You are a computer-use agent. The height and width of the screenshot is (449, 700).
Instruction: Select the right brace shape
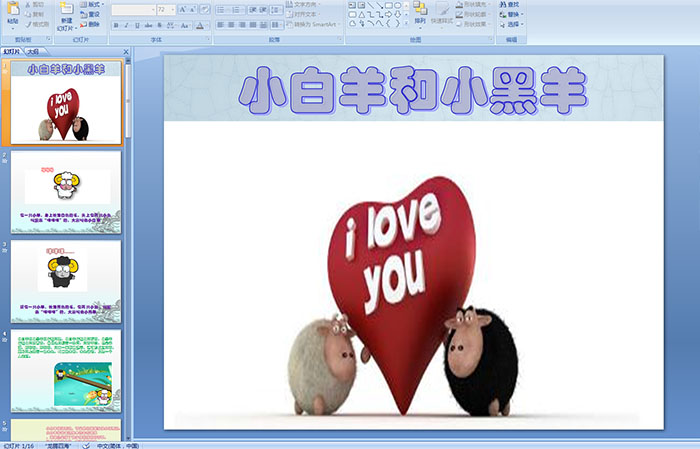point(397,23)
